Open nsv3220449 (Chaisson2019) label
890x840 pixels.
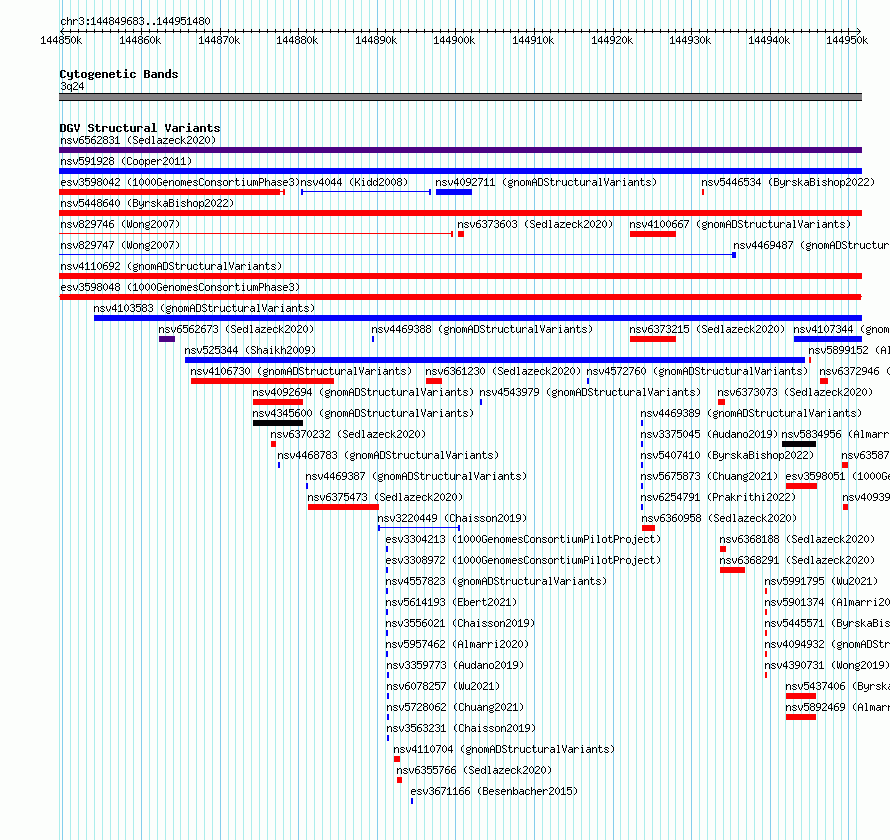(x=452, y=518)
